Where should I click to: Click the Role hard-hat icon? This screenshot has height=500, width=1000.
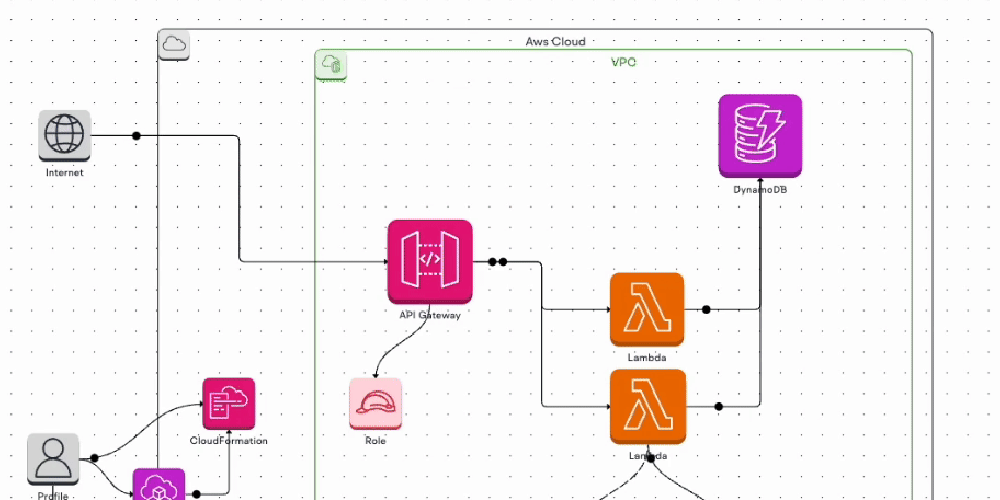tap(376, 403)
